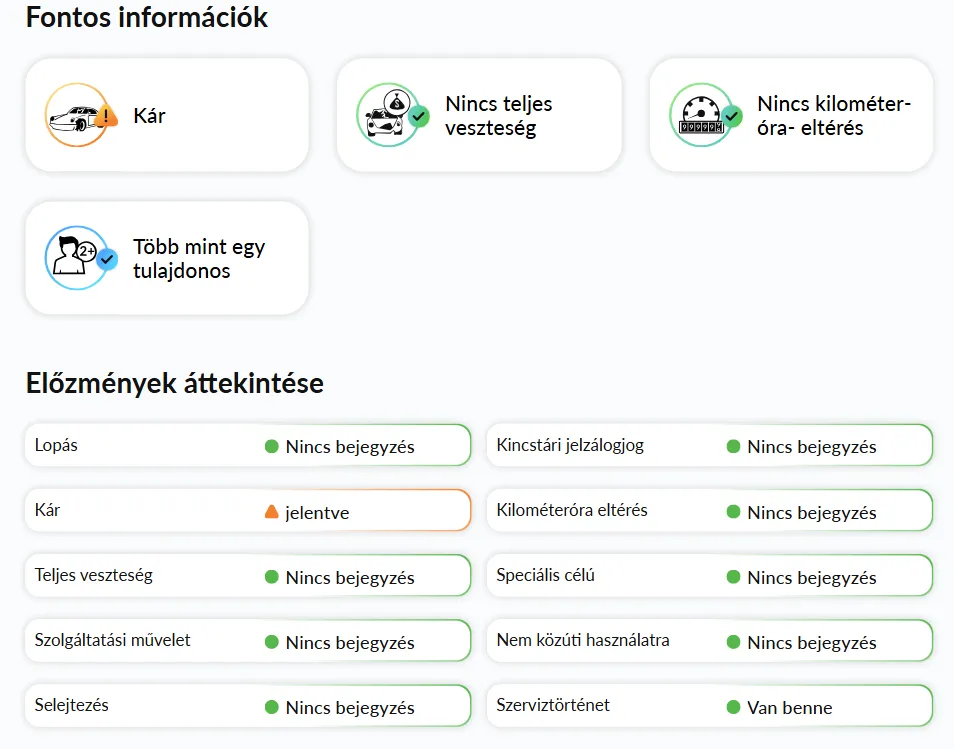The image size is (954, 749).
Task: Select the 'Speciális célú' row label
Action: pos(546,575)
